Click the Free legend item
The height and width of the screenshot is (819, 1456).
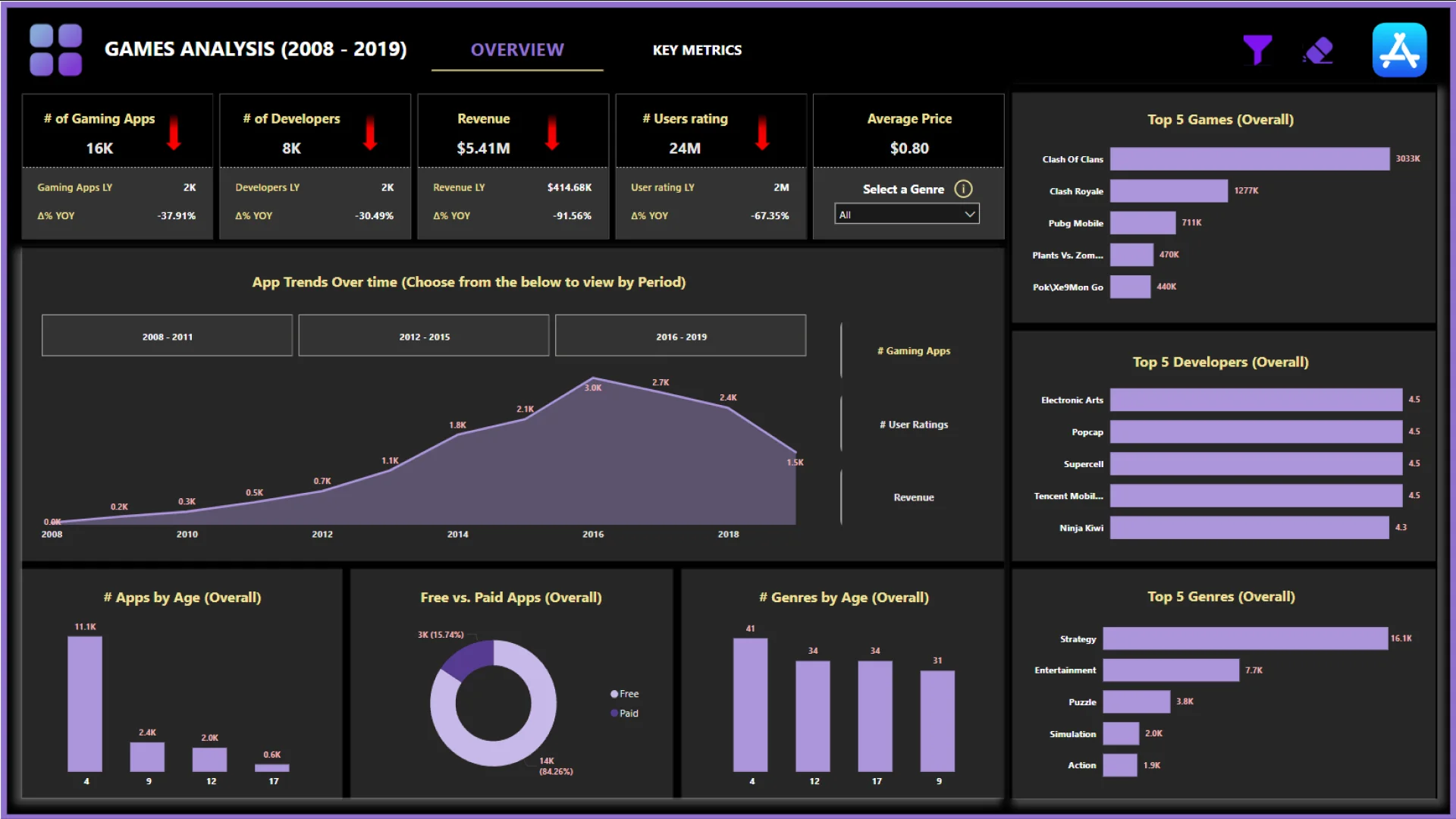click(625, 694)
